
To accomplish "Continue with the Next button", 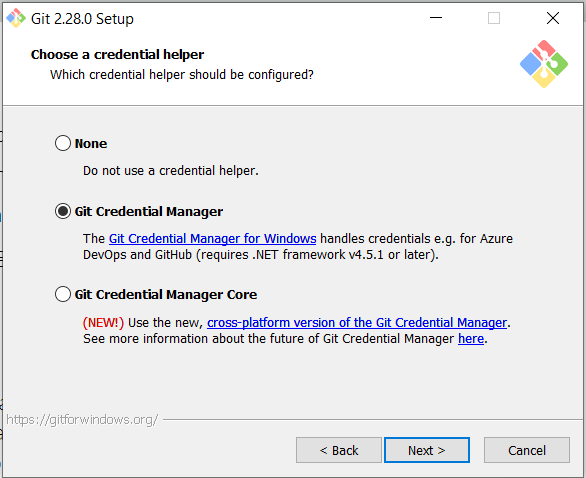I will pyautogui.click(x=427, y=450).
